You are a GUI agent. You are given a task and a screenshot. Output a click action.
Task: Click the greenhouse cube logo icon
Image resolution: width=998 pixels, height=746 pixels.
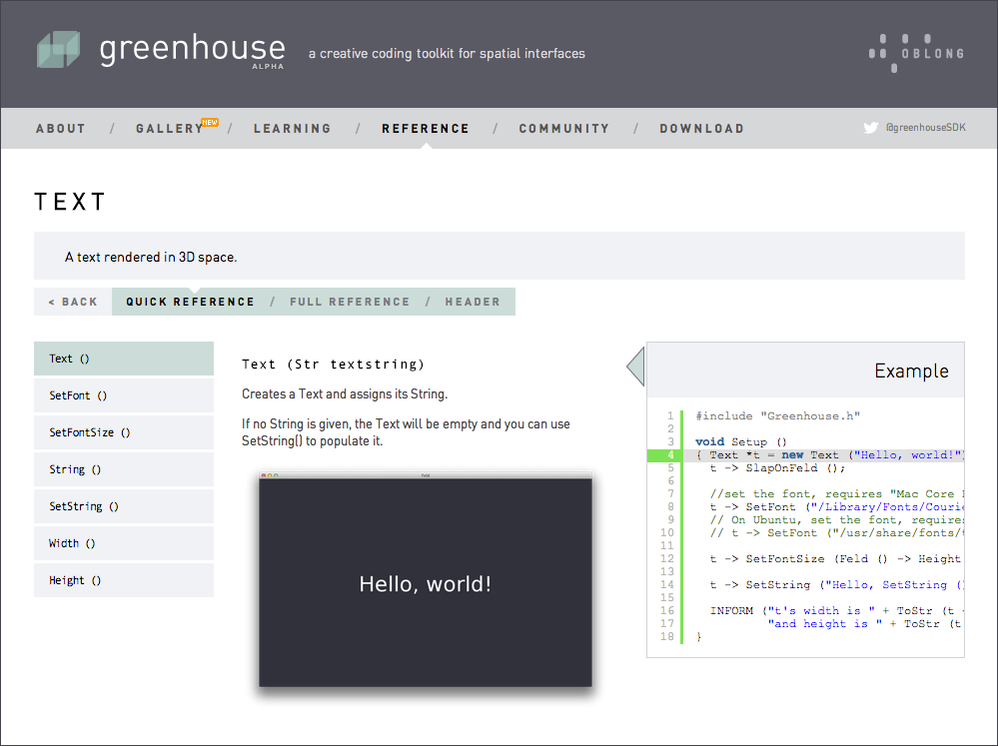(x=59, y=50)
